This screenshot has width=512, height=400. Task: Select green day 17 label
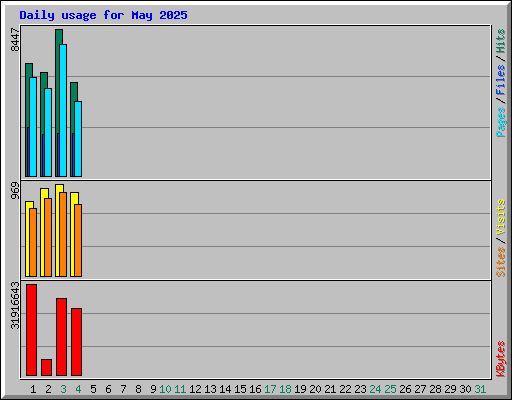pyautogui.click(x=270, y=389)
